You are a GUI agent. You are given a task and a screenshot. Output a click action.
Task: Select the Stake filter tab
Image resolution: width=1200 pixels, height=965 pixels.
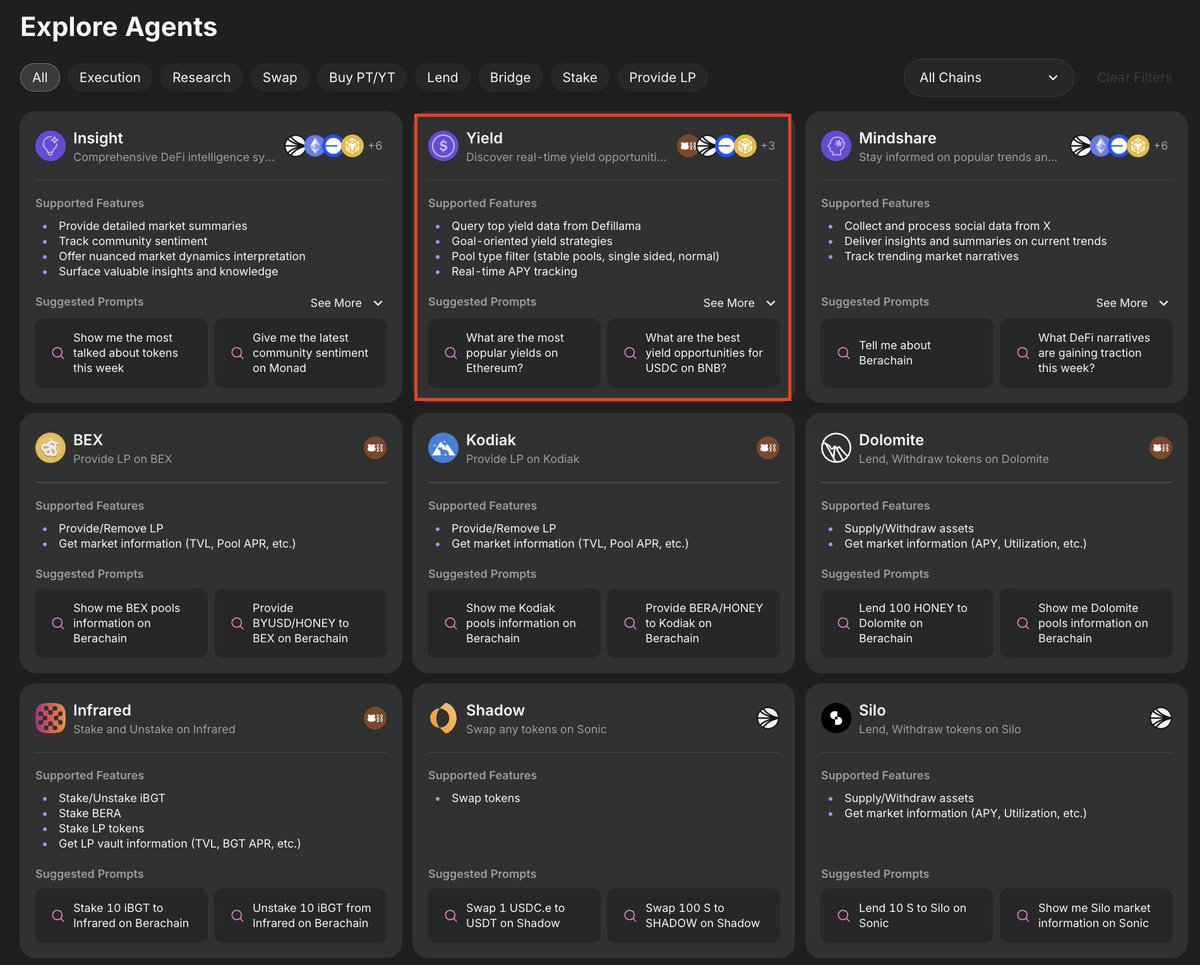pyautogui.click(x=580, y=77)
